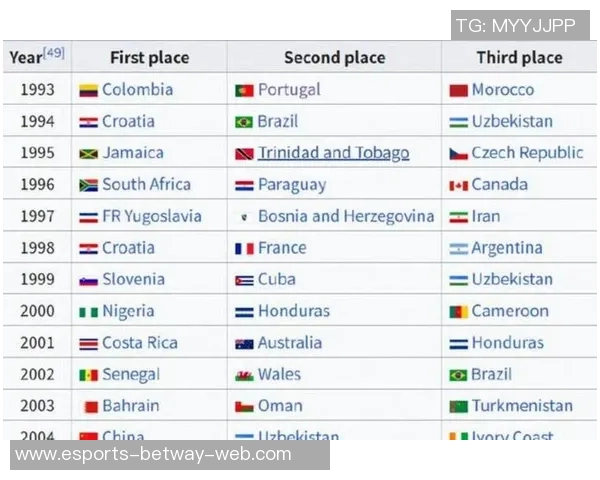Open the Costa Rica link

(139, 343)
